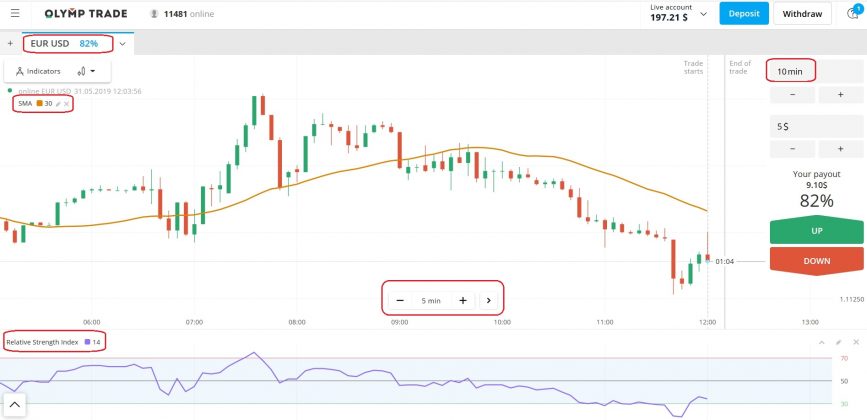Image resolution: width=867 pixels, height=420 pixels.
Task: Select the EUR USD asset tab
Action: [x=64, y=44]
